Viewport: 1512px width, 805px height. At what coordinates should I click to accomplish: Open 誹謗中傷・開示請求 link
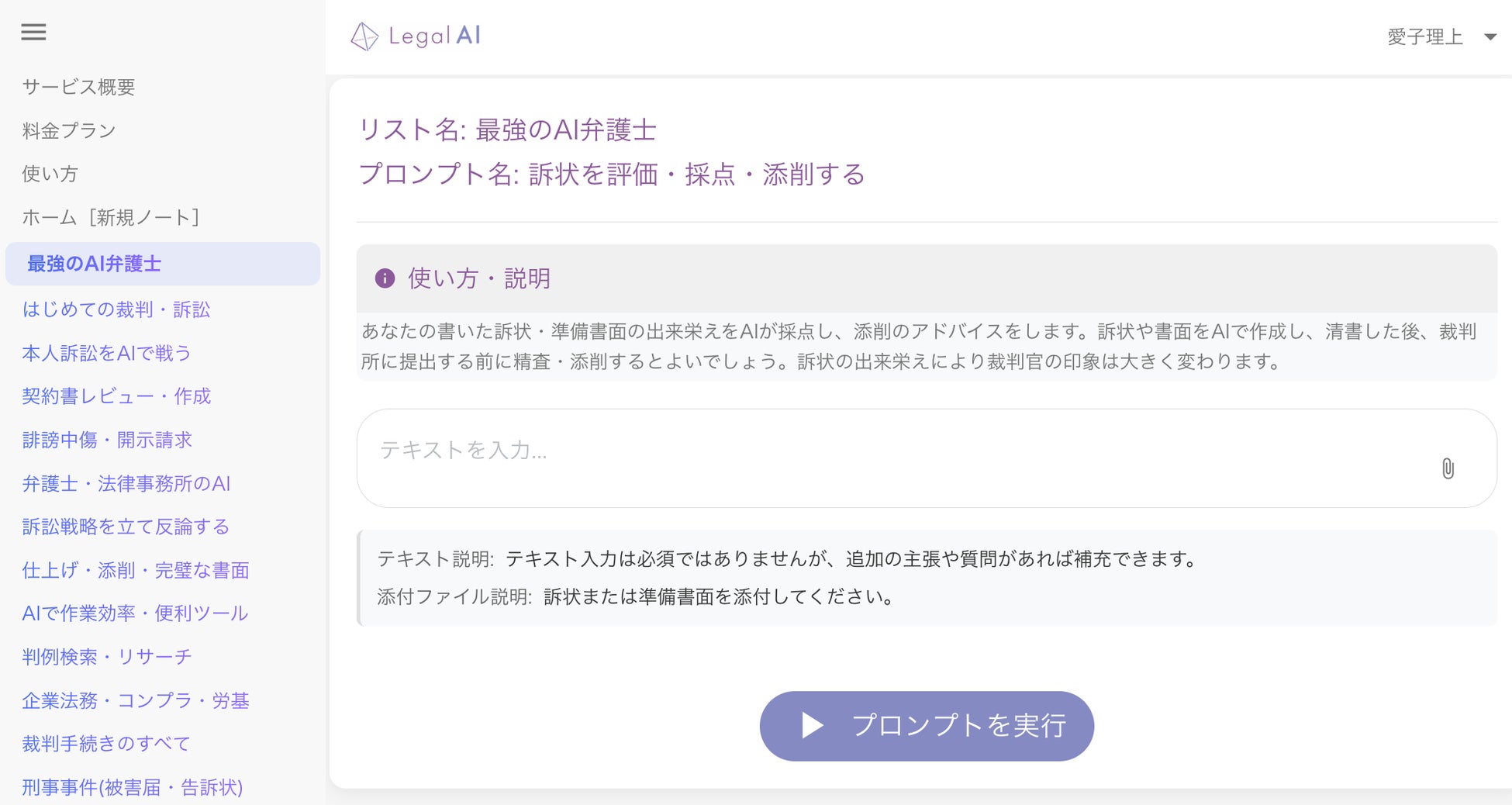[107, 440]
